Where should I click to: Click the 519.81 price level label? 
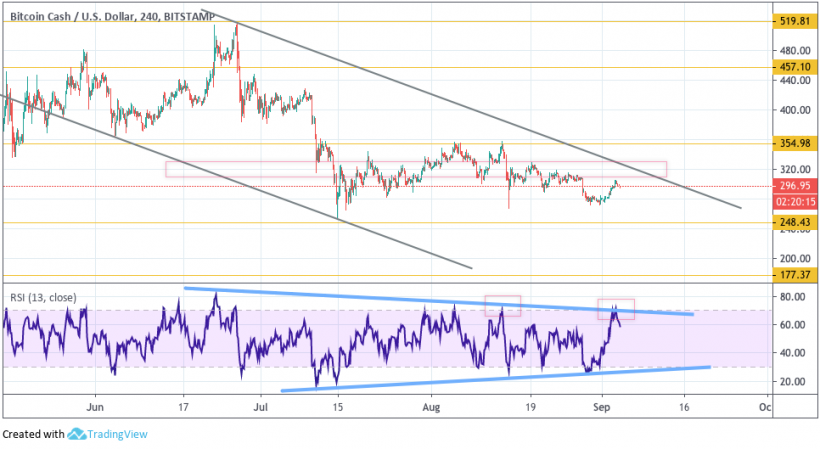click(x=793, y=21)
